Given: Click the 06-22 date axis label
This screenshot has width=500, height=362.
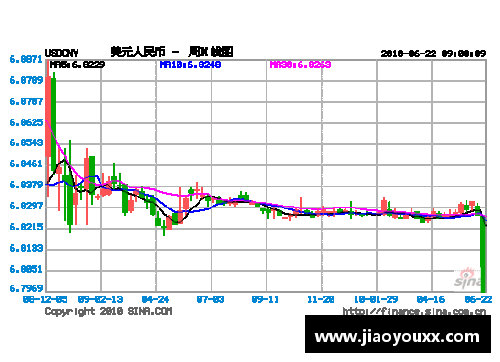Looking at the screenshot, I should pos(478,299).
